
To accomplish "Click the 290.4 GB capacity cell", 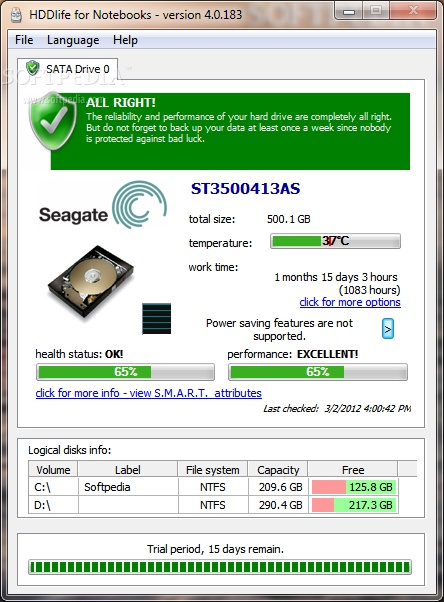I will coord(280,504).
